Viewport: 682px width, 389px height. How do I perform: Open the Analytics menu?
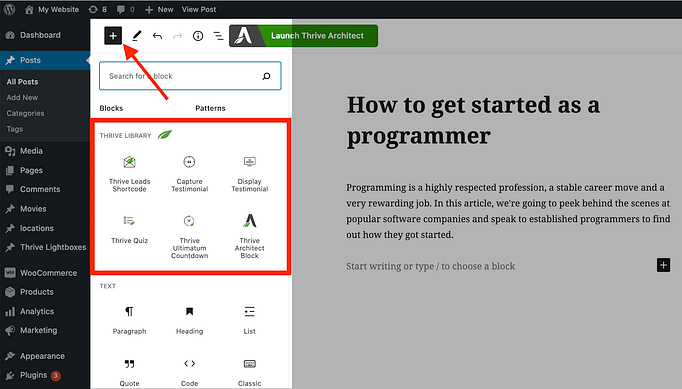click(45, 311)
